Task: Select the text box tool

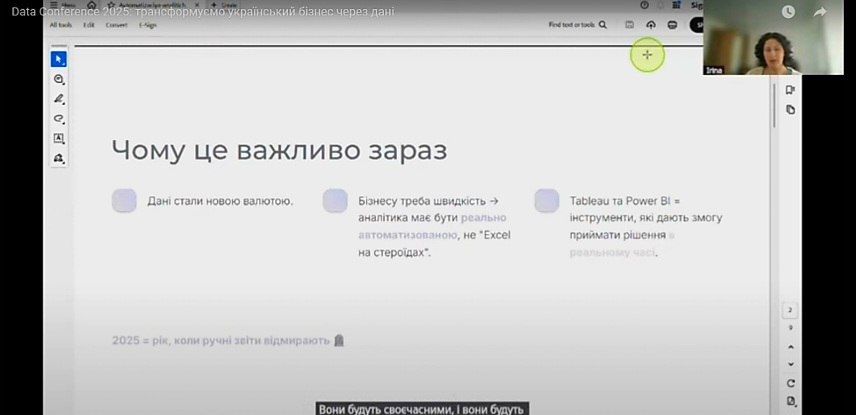Action: click(59, 139)
